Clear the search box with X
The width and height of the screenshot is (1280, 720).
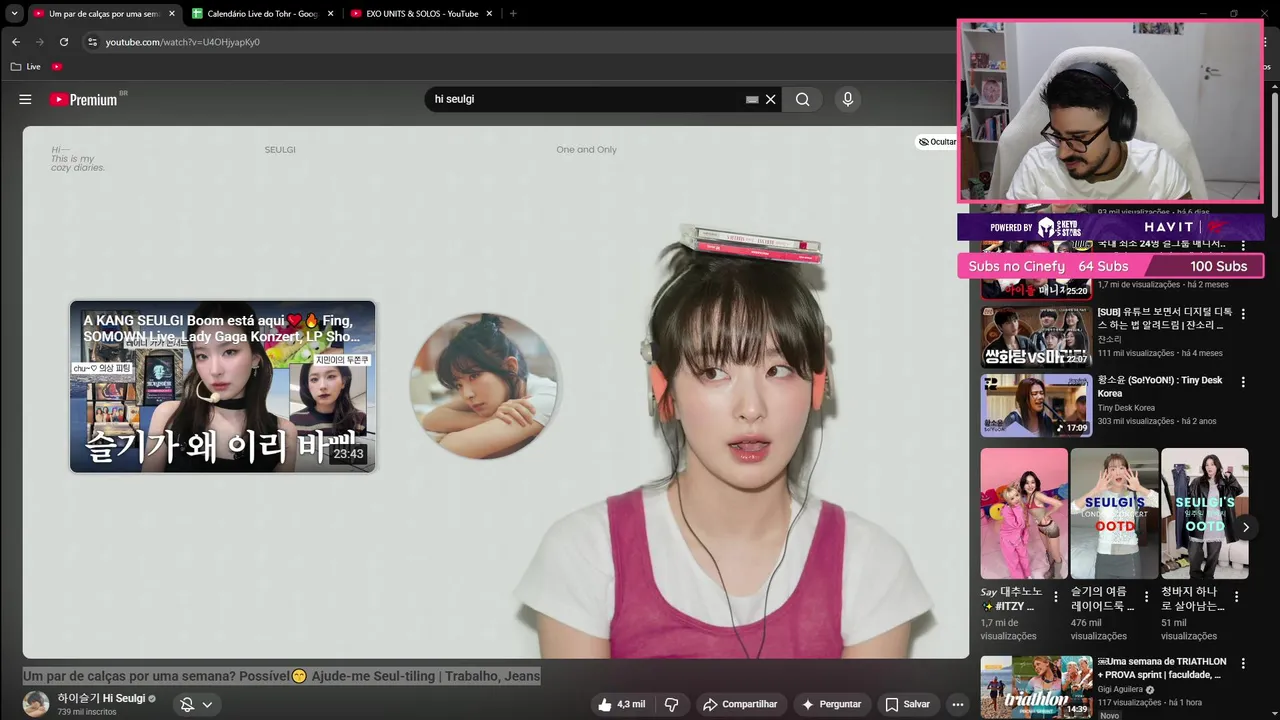tap(771, 99)
